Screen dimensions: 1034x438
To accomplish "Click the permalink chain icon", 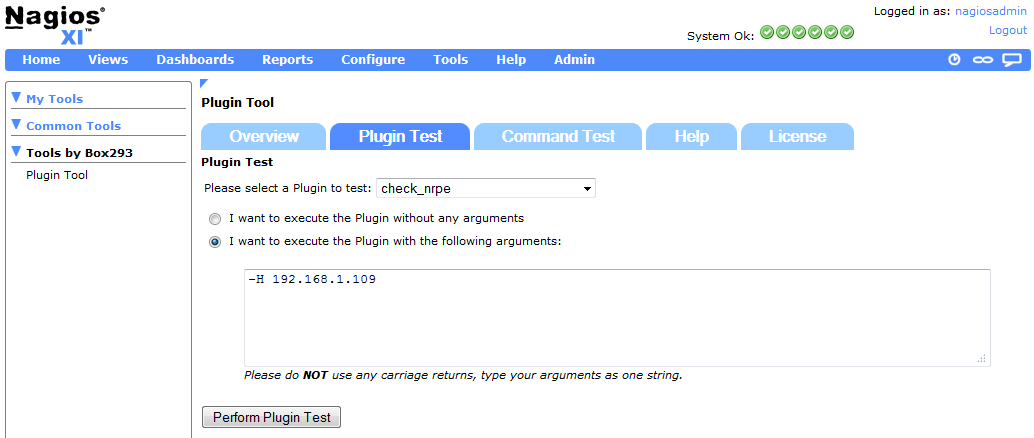I will tap(983, 60).
